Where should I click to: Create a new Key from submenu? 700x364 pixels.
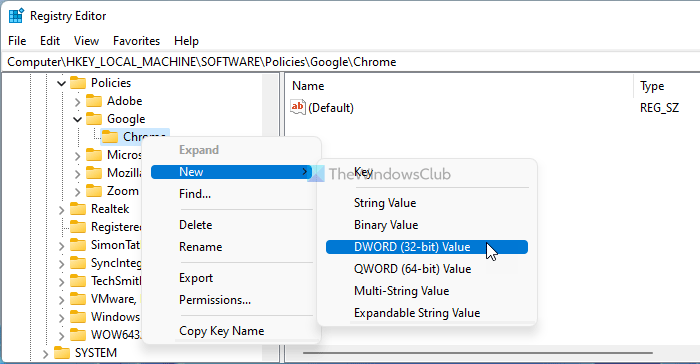coord(427,172)
